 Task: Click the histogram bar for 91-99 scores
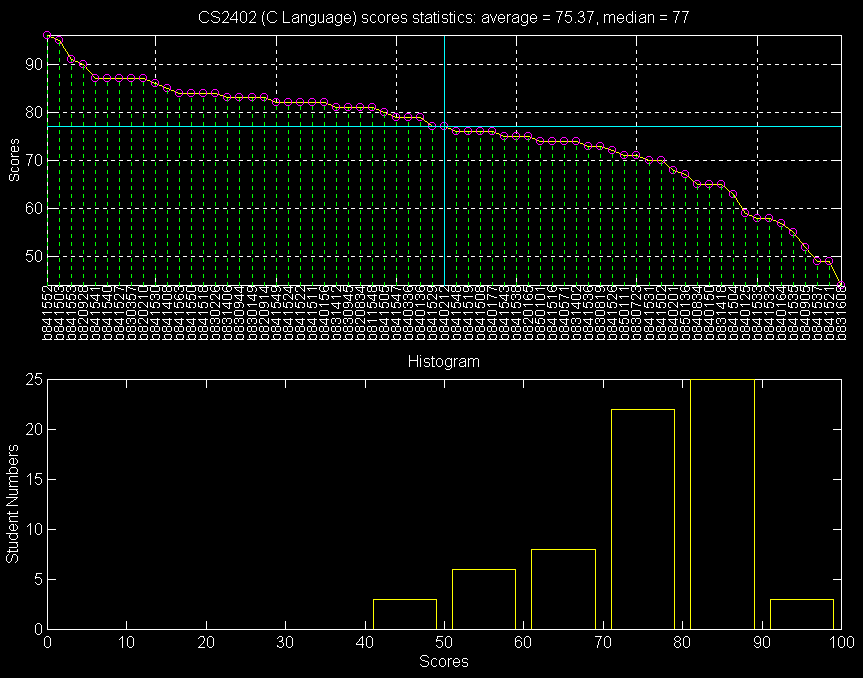point(801,614)
